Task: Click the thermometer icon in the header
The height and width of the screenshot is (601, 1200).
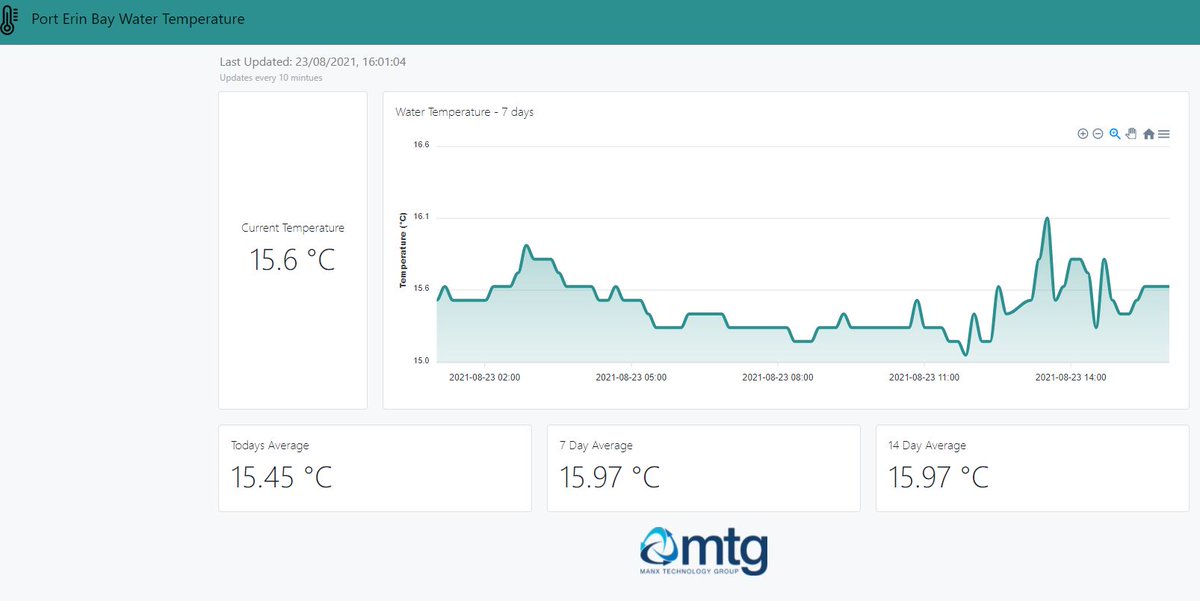Action: tap(14, 18)
